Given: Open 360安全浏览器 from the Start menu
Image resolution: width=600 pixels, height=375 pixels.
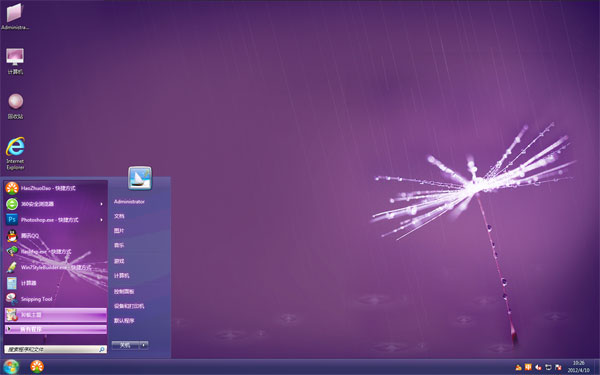Looking at the screenshot, I should (x=56, y=204).
